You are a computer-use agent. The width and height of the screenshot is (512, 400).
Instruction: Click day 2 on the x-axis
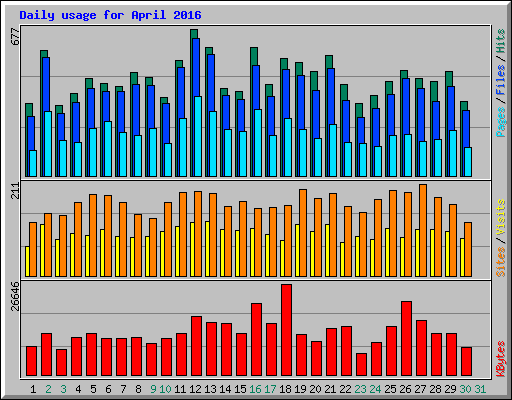[x=48, y=389]
